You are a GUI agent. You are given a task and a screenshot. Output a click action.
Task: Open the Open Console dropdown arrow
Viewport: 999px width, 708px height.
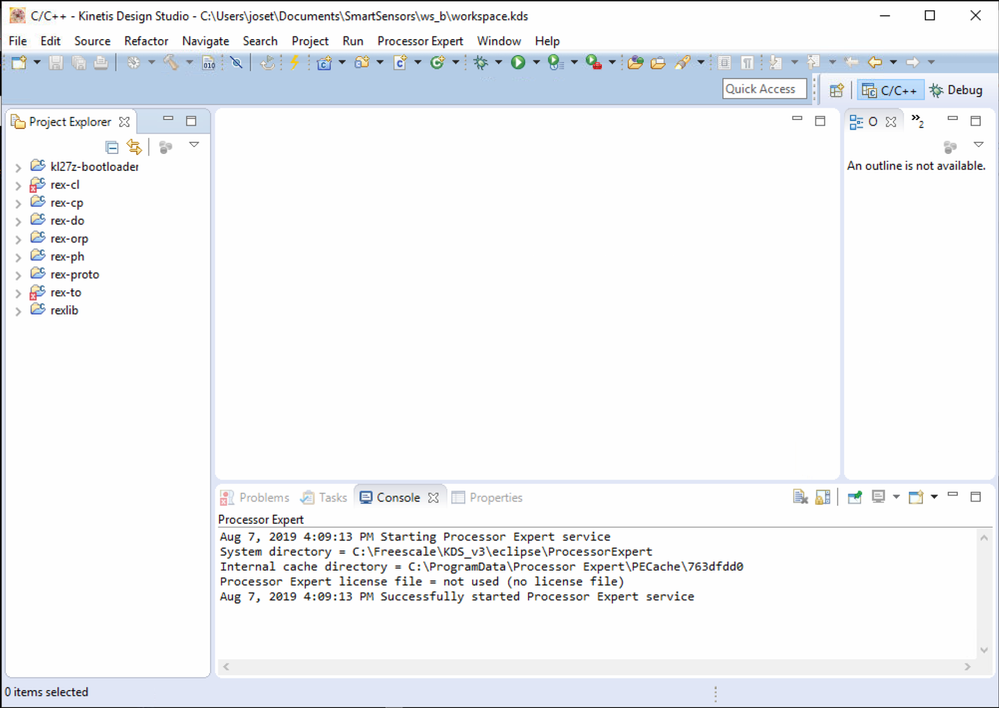tap(934, 497)
